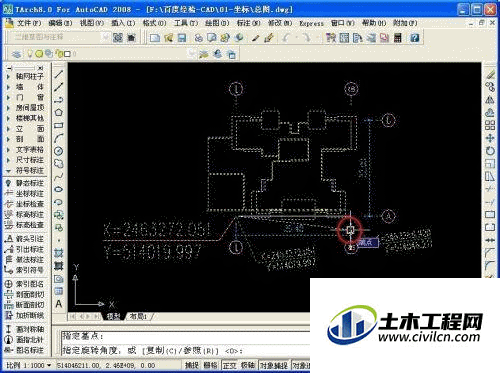This screenshot has height=373, width=500.
Task: Select the Array tool in modify toolbar
Action: (490, 125)
